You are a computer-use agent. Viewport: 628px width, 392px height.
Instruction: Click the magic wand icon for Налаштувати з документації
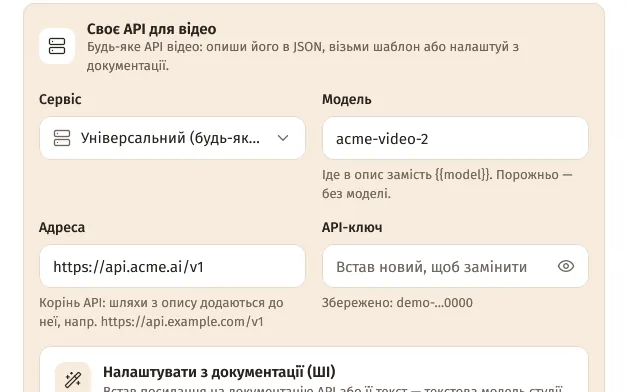(73, 379)
